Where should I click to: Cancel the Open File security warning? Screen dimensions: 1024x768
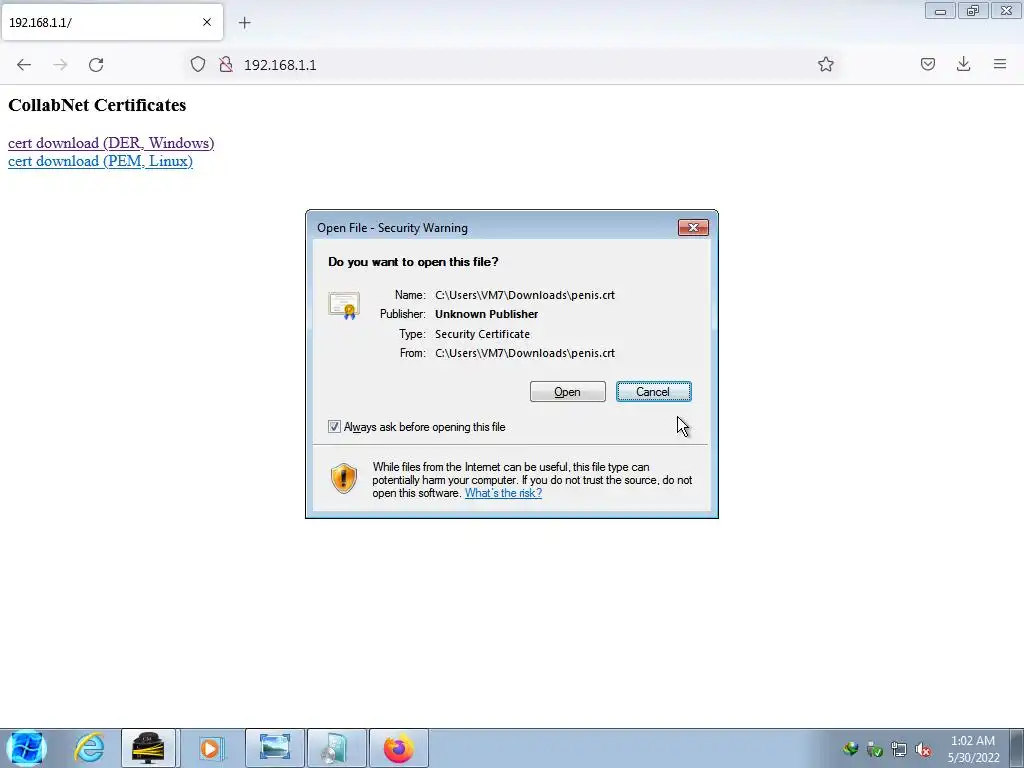(x=653, y=392)
